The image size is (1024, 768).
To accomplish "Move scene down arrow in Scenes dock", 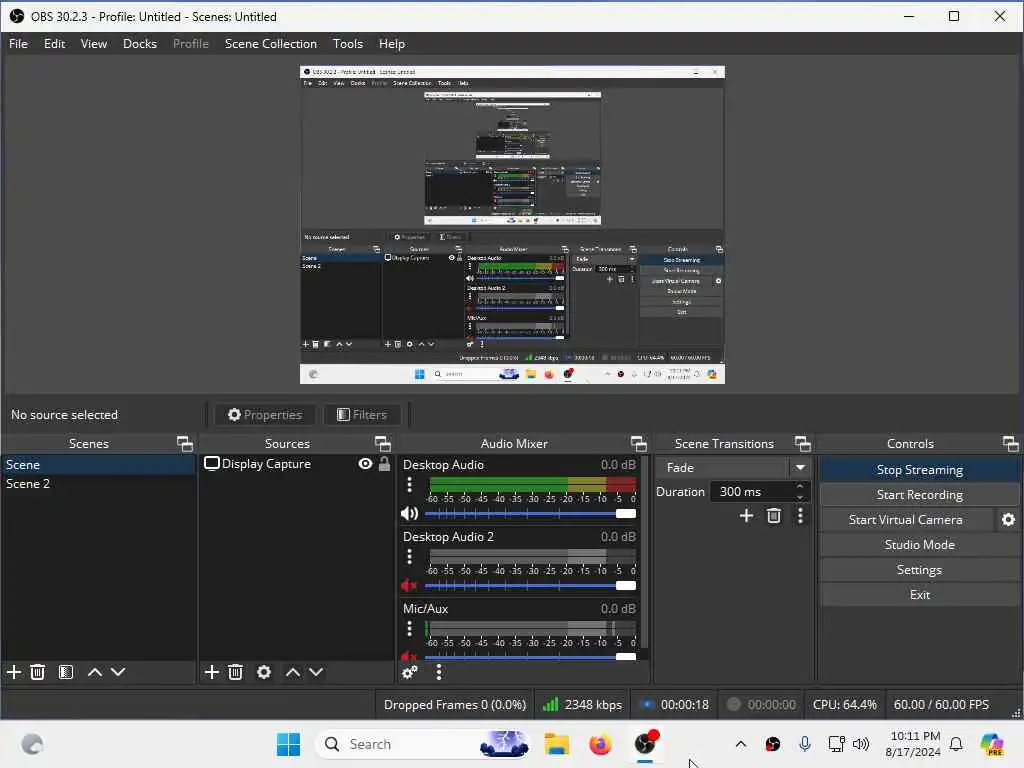I will coord(118,672).
